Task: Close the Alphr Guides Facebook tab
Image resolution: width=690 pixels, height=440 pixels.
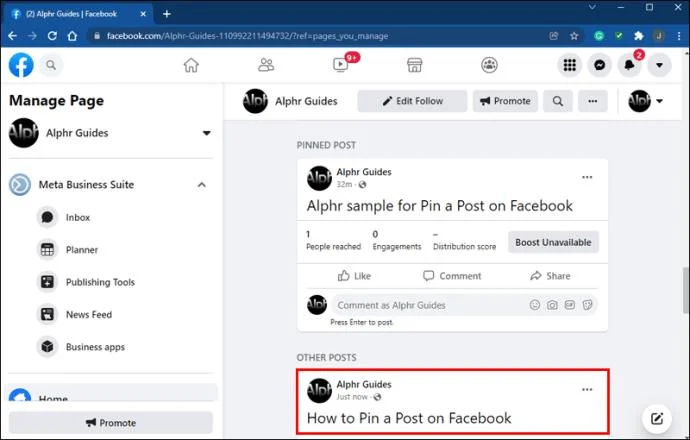Action: (143, 14)
